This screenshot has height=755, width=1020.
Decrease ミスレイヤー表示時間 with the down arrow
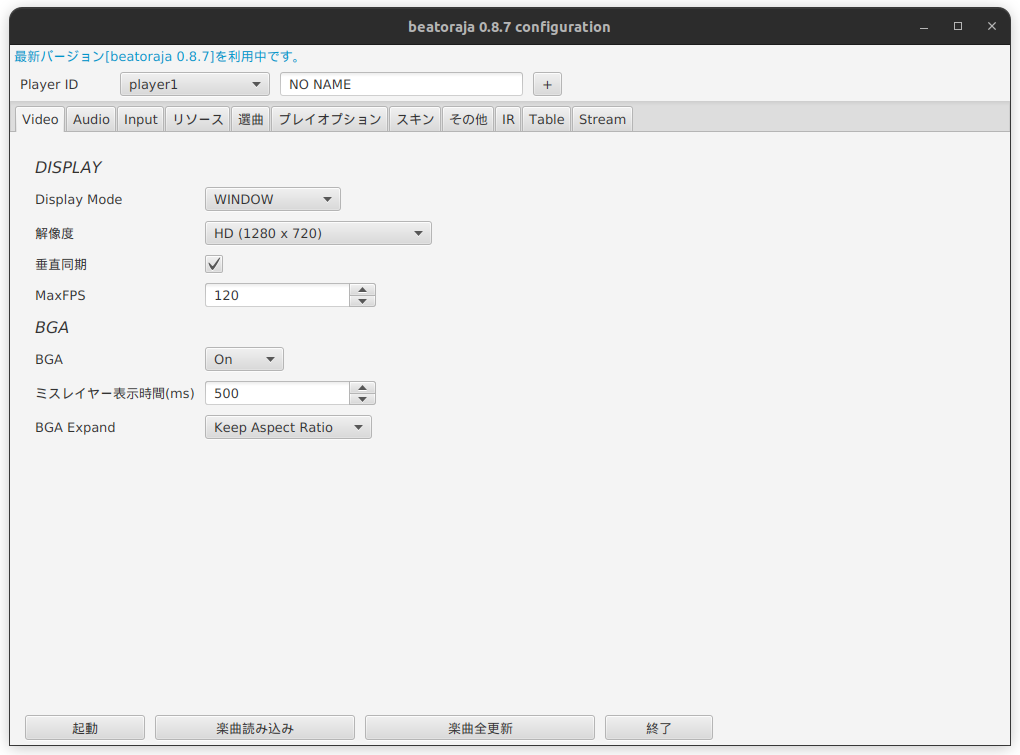[363, 399]
